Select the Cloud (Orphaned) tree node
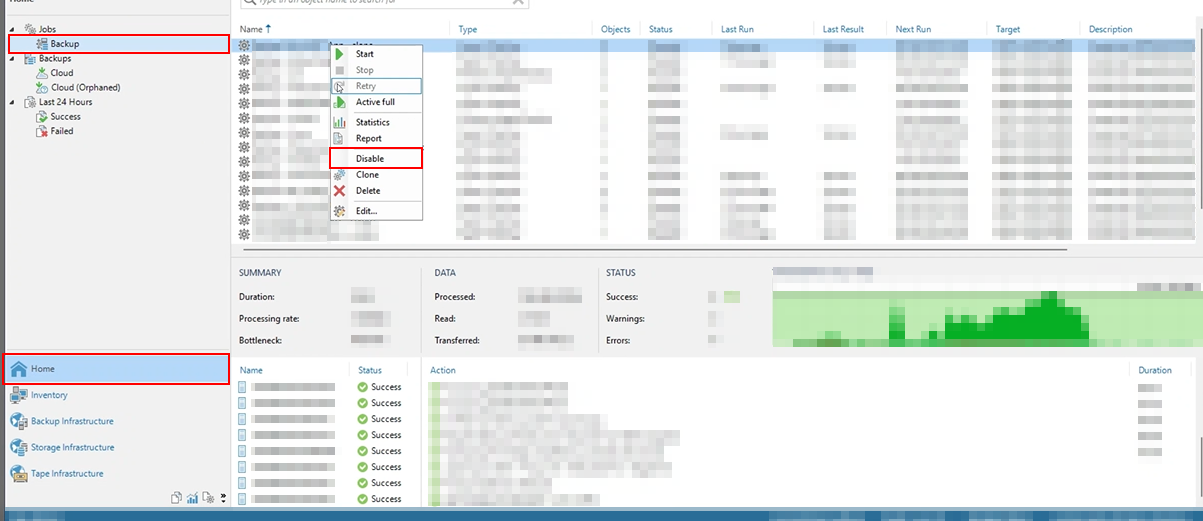Viewport: 1203px width, 521px height. point(77,87)
